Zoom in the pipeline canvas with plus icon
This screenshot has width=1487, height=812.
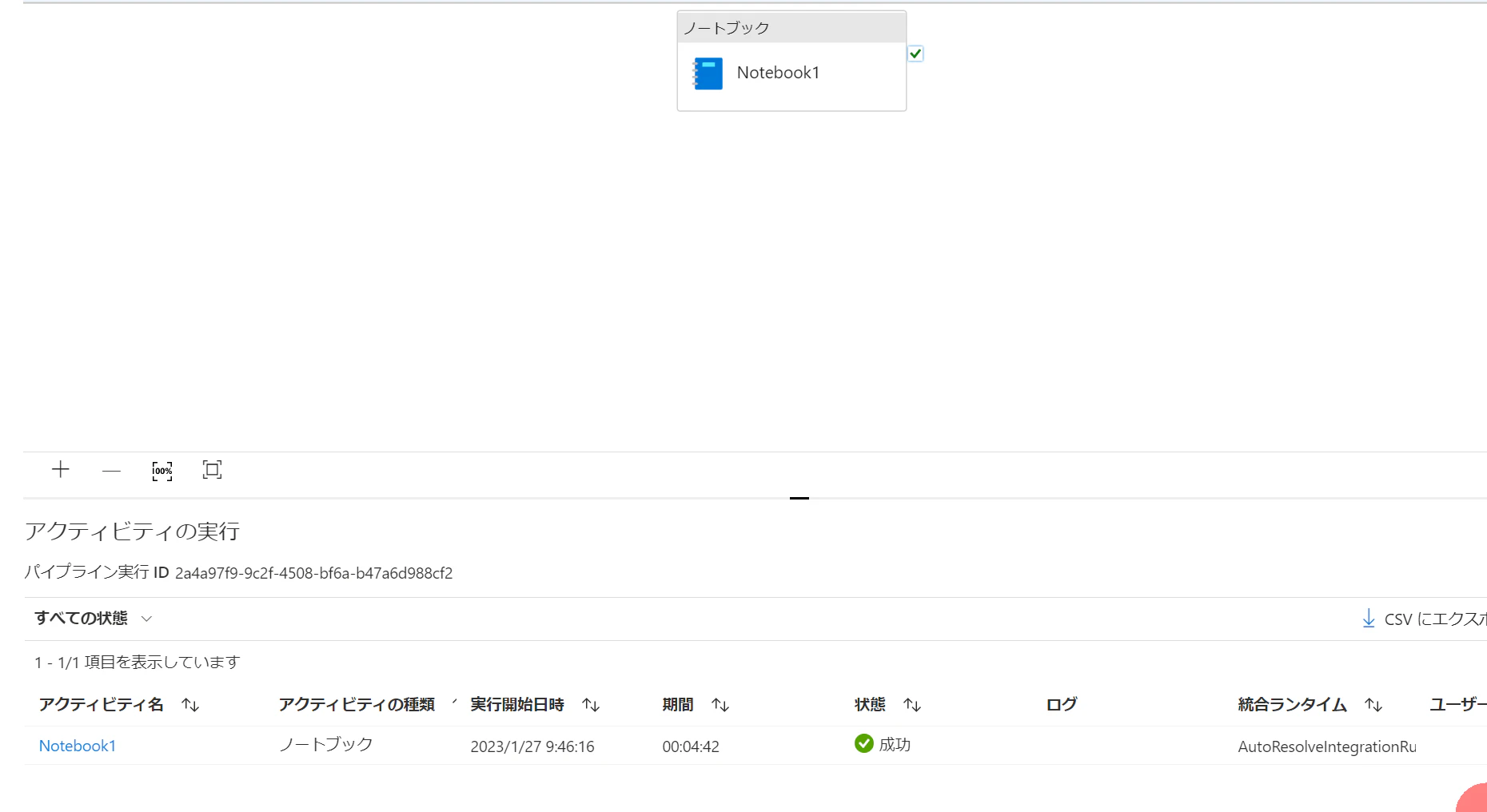coord(61,469)
